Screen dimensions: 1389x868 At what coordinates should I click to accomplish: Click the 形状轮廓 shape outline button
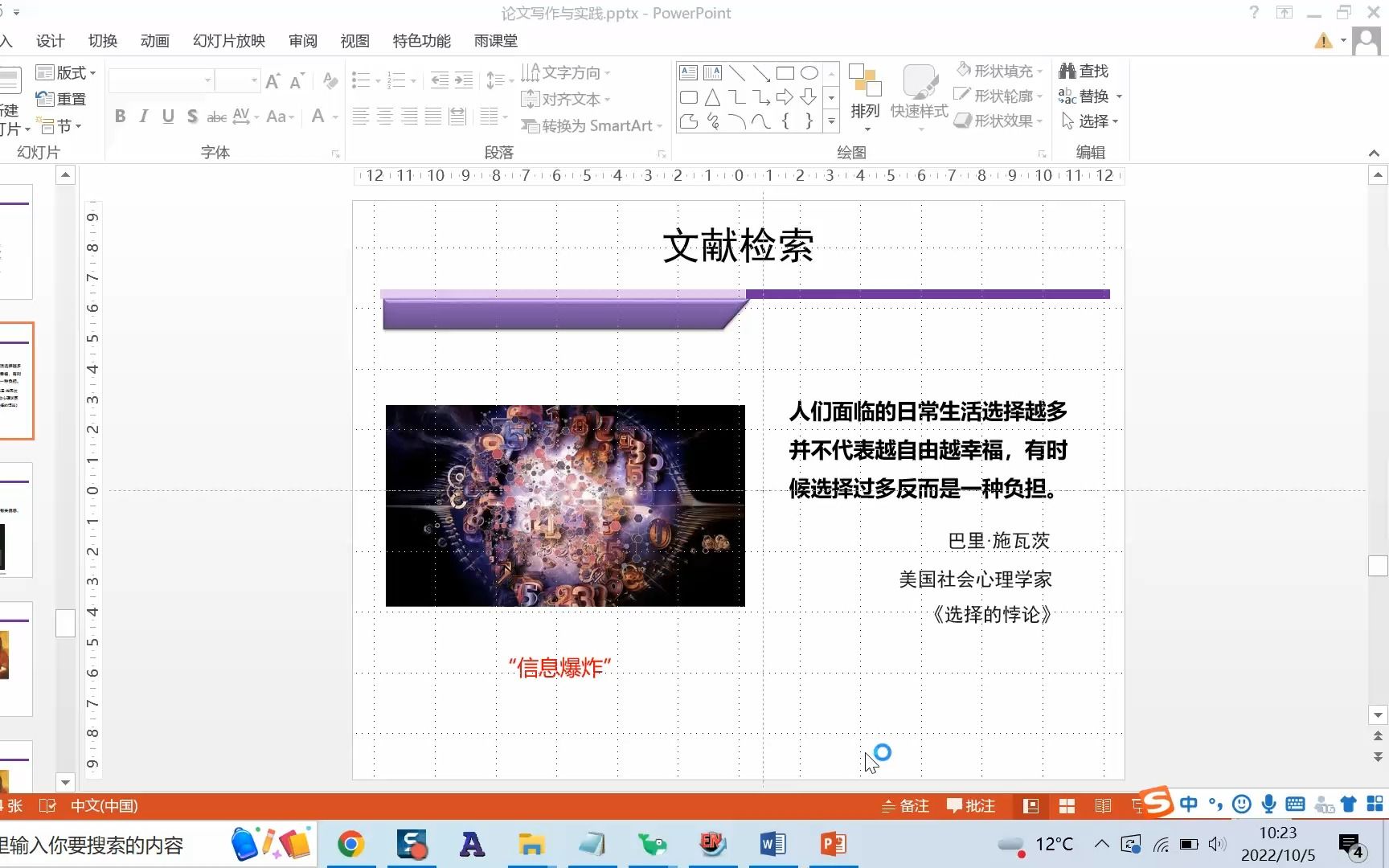(999, 96)
